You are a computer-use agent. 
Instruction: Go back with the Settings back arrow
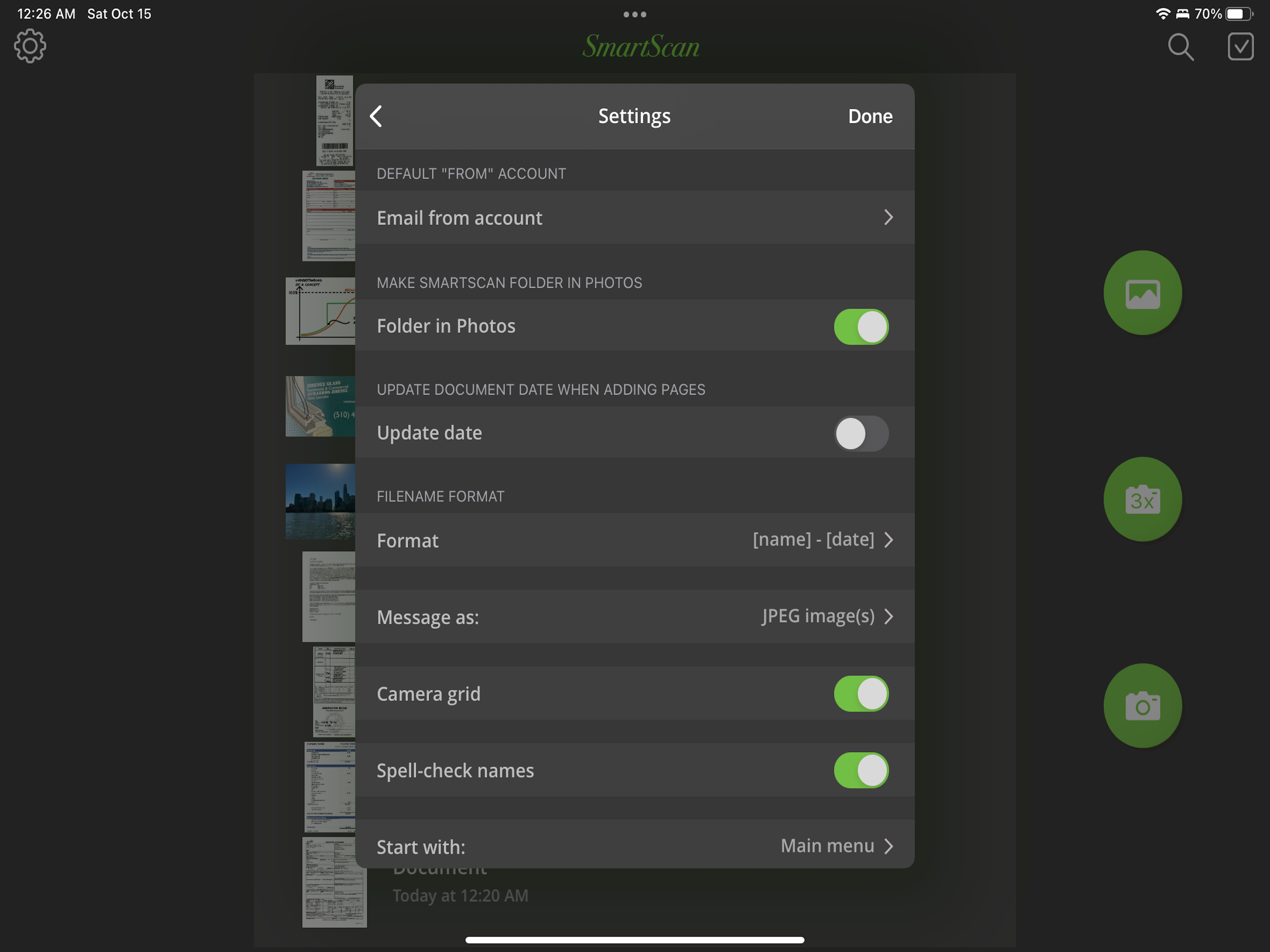[x=376, y=117]
